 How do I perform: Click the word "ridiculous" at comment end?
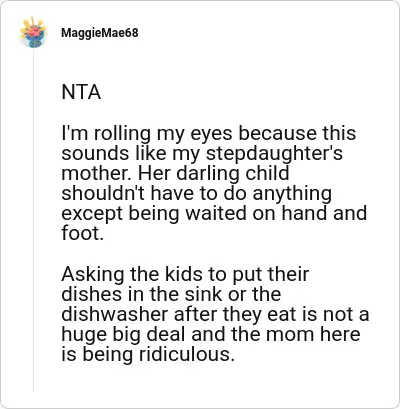[183, 354]
